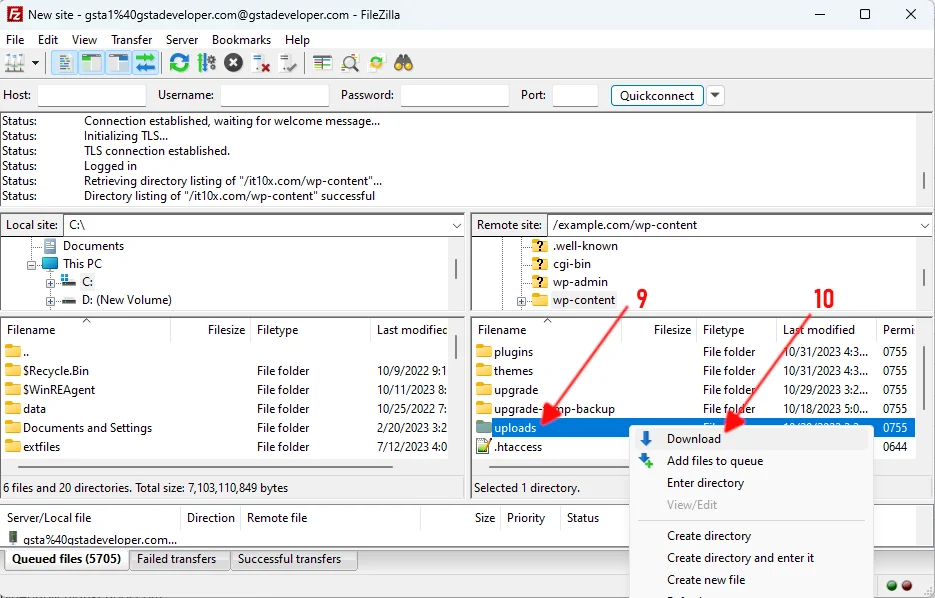Toggle message log display
Image resolution: width=935 pixels, height=598 pixels.
(x=65, y=63)
